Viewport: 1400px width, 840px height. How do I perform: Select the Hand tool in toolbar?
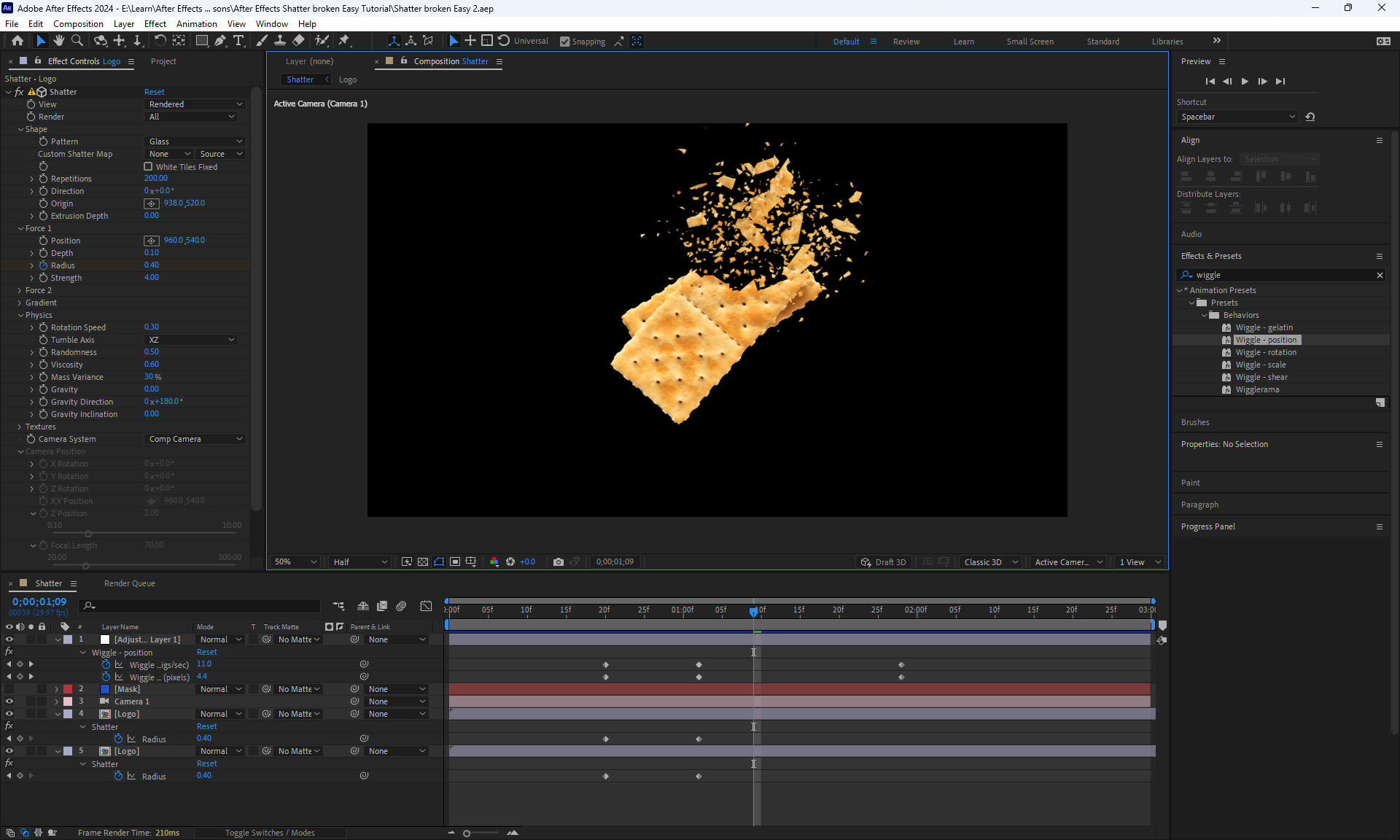(59, 41)
